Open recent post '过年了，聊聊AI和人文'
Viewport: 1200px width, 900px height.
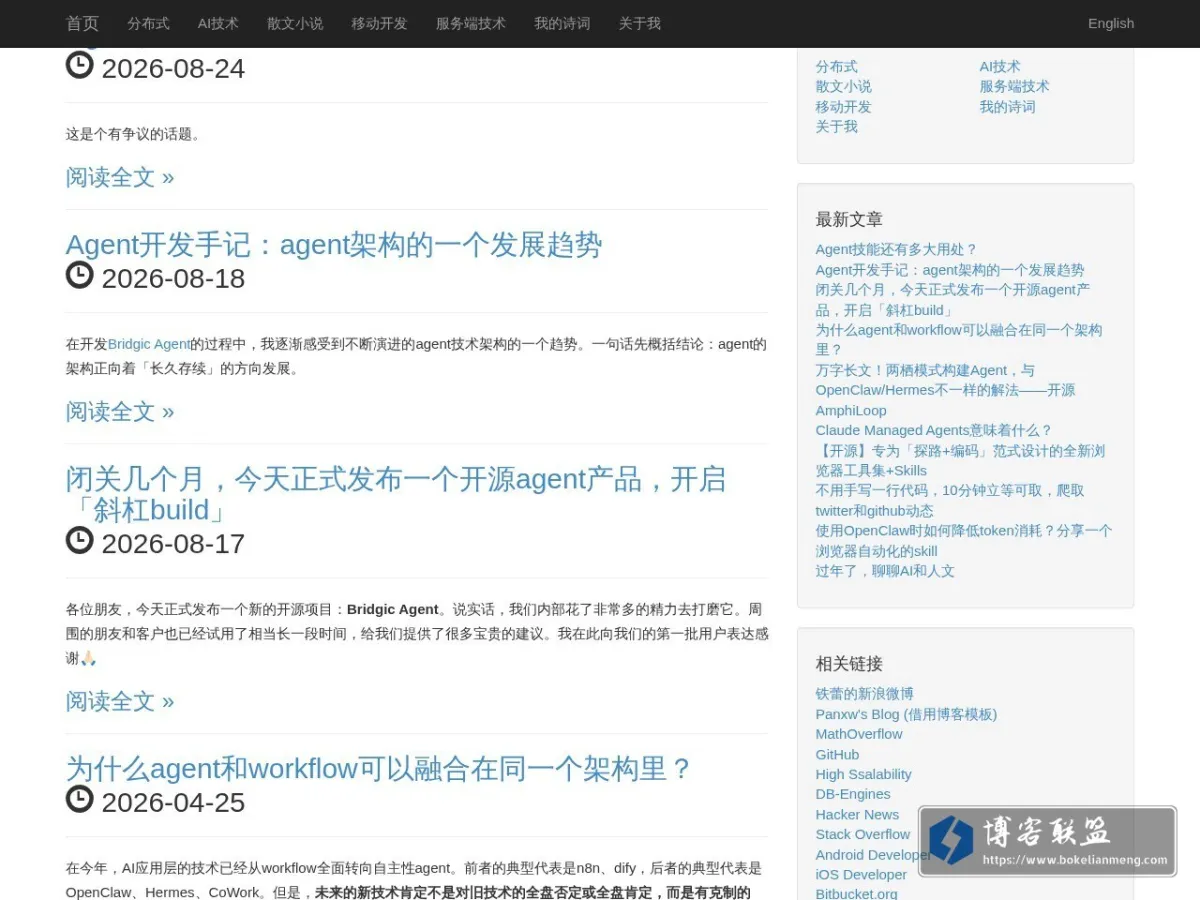coord(885,571)
